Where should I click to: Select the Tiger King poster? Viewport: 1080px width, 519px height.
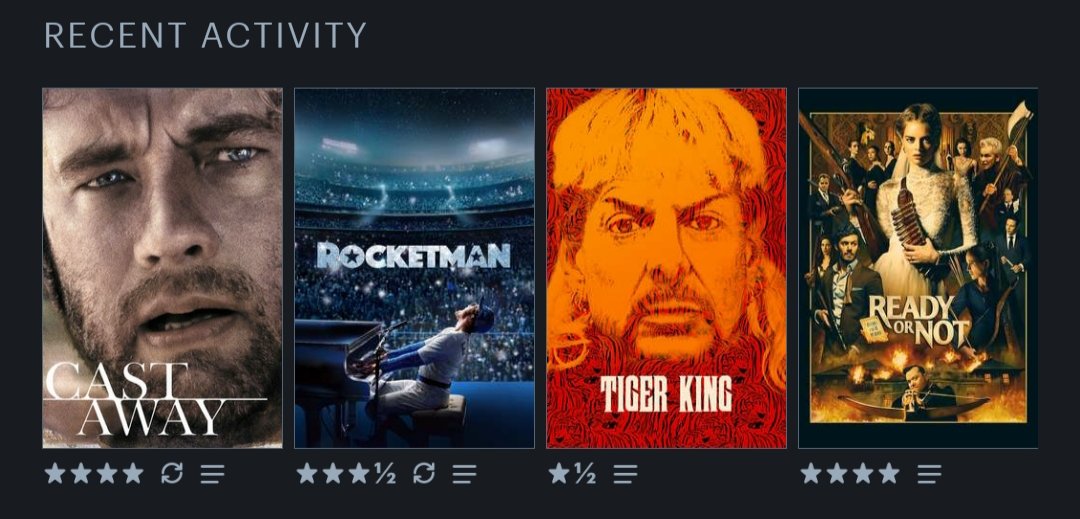pyautogui.click(x=666, y=268)
